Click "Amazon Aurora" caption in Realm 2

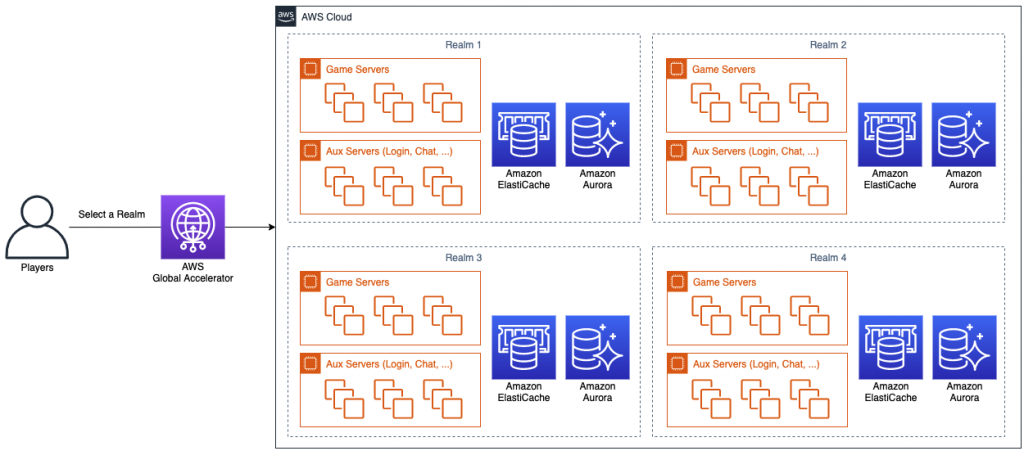click(x=964, y=179)
